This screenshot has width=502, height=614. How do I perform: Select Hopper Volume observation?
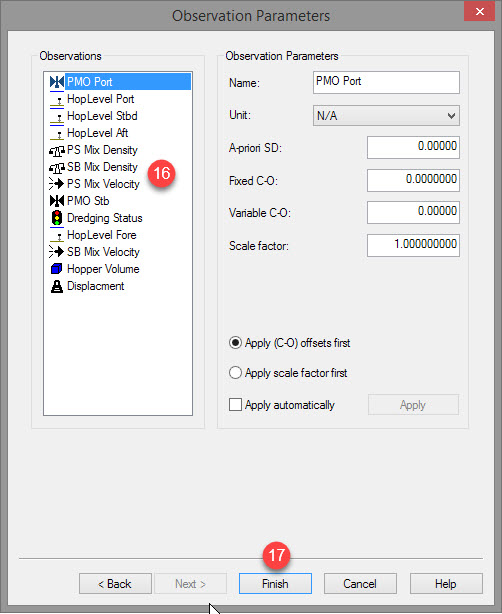pyautogui.click(x=103, y=269)
